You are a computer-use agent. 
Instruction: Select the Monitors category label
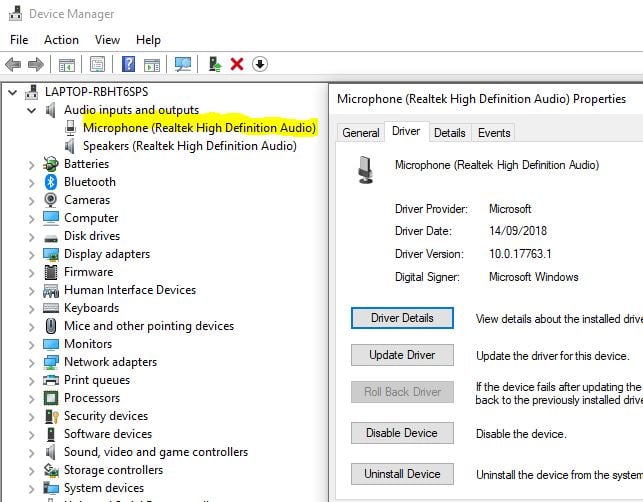[x=88, y=344]
